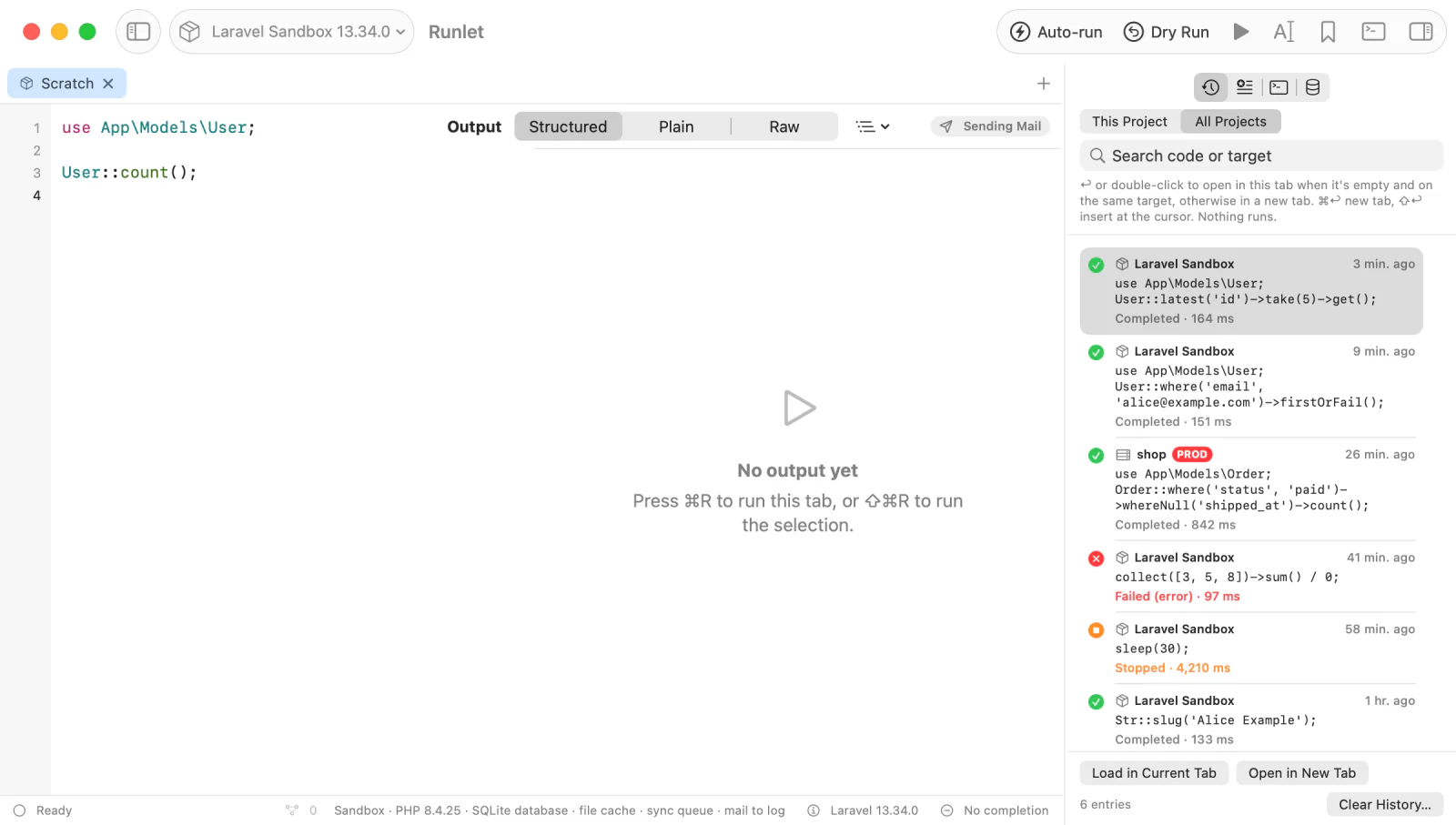
Task: Run the code with the play button
Action: click(x=1240, y=32)
